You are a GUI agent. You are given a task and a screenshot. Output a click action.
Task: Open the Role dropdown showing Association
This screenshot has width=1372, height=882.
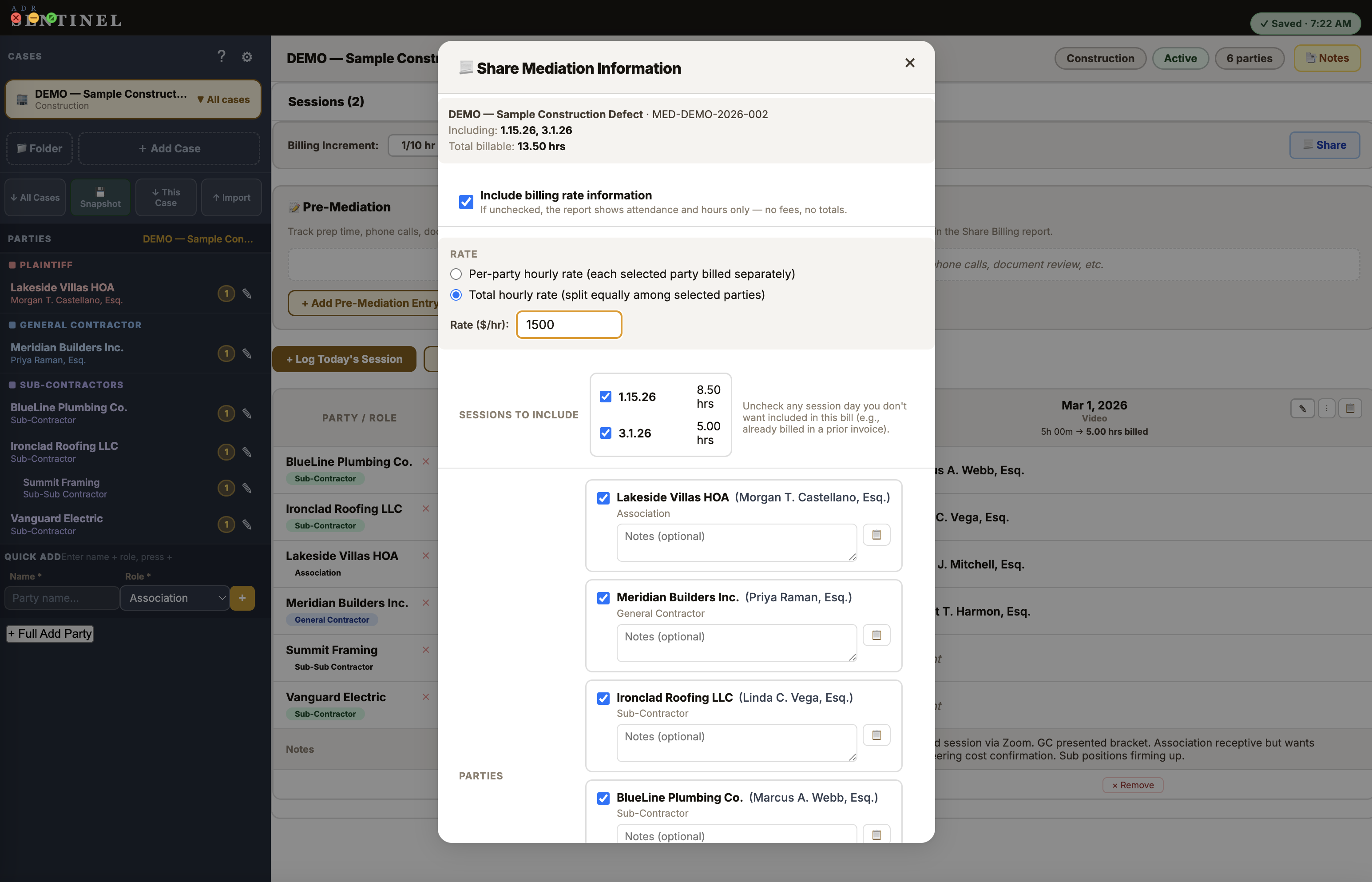174,598
